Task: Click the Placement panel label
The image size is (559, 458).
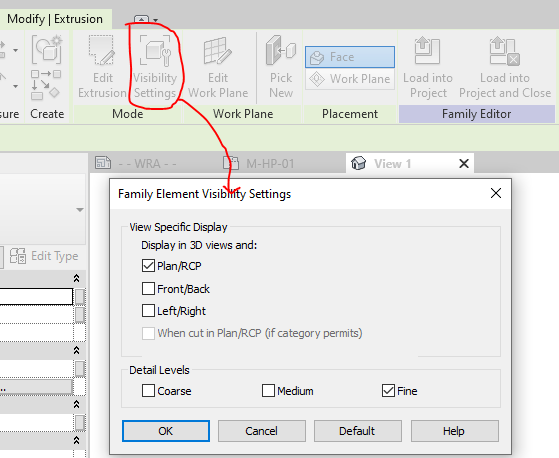Action: pyautogui.click(x=350, y=114)
